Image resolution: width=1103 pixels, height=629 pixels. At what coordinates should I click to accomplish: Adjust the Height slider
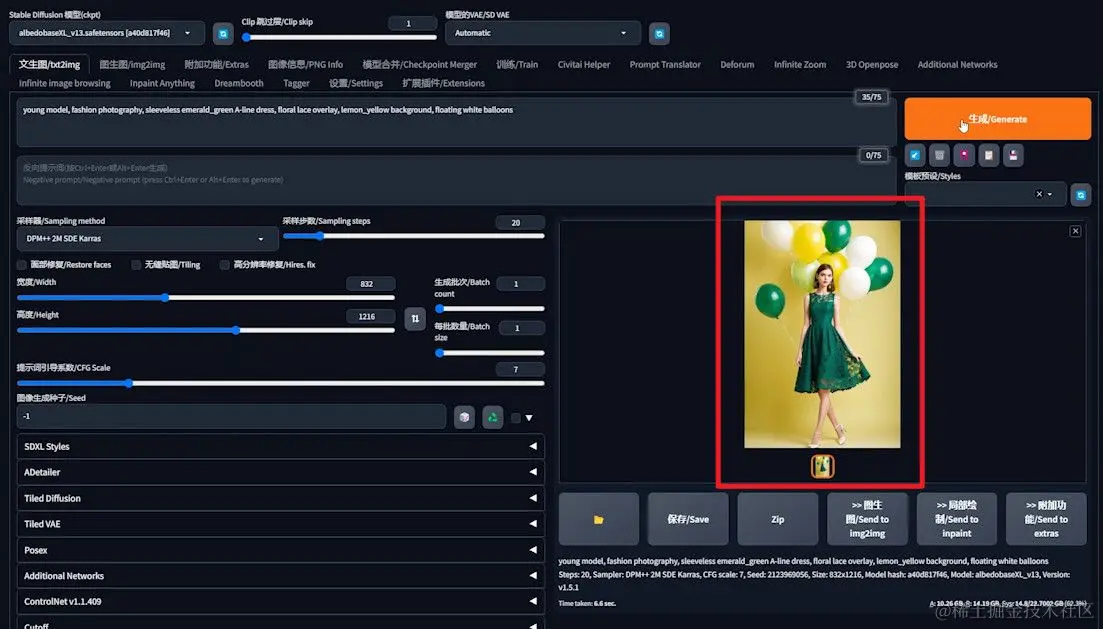pyautogui.click(x=205, y=330)
